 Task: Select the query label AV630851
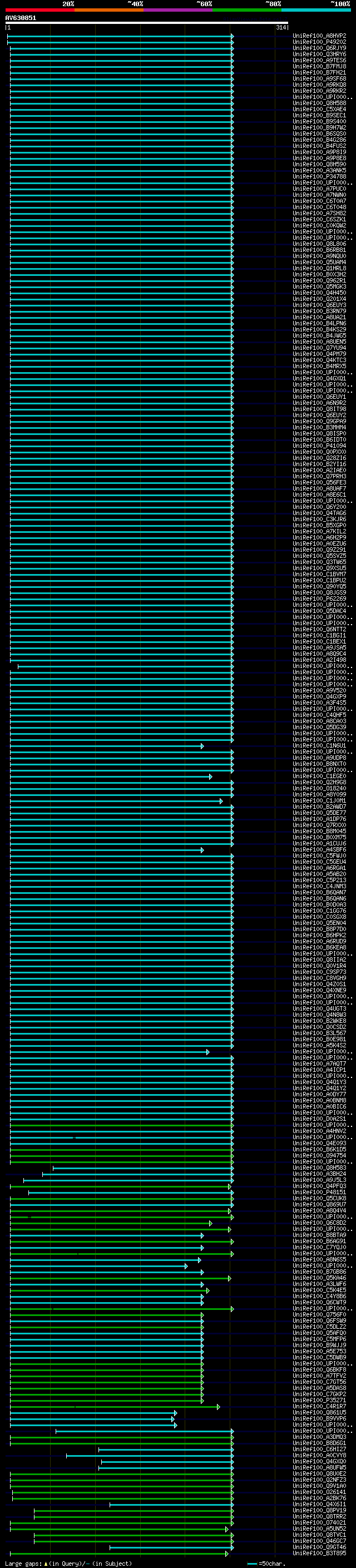(21, 18)
